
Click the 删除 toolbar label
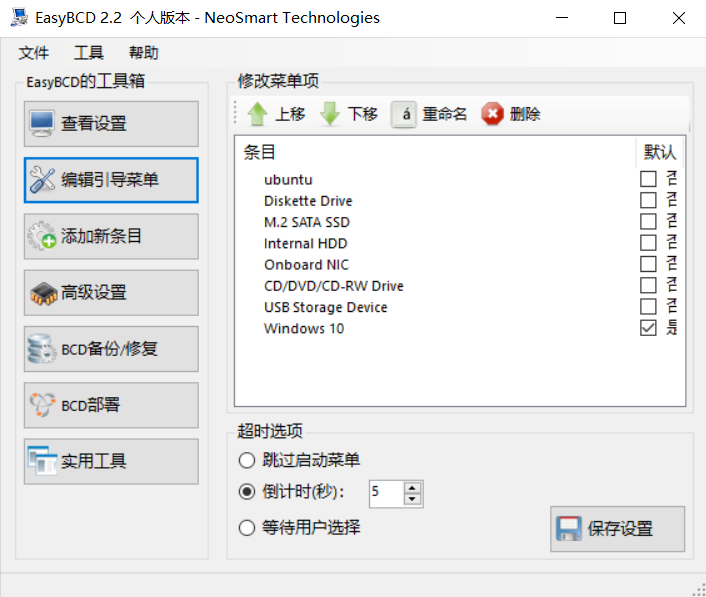tap(525, 114)
